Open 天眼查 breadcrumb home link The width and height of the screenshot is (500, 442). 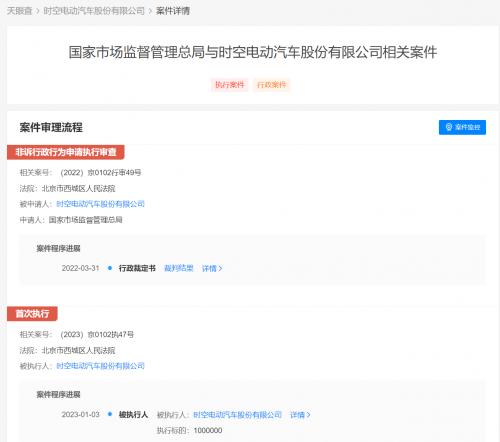tap(20, 11)
